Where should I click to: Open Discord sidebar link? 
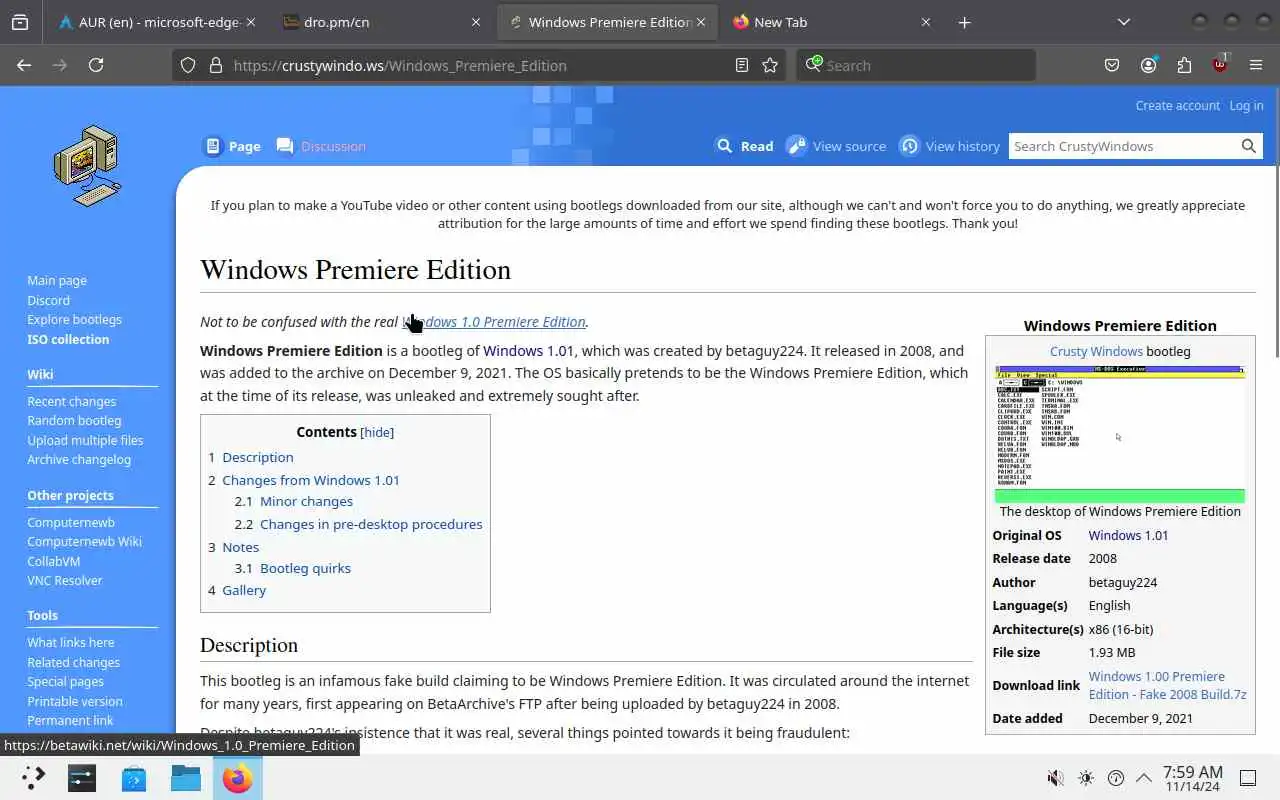click(48, 300)
